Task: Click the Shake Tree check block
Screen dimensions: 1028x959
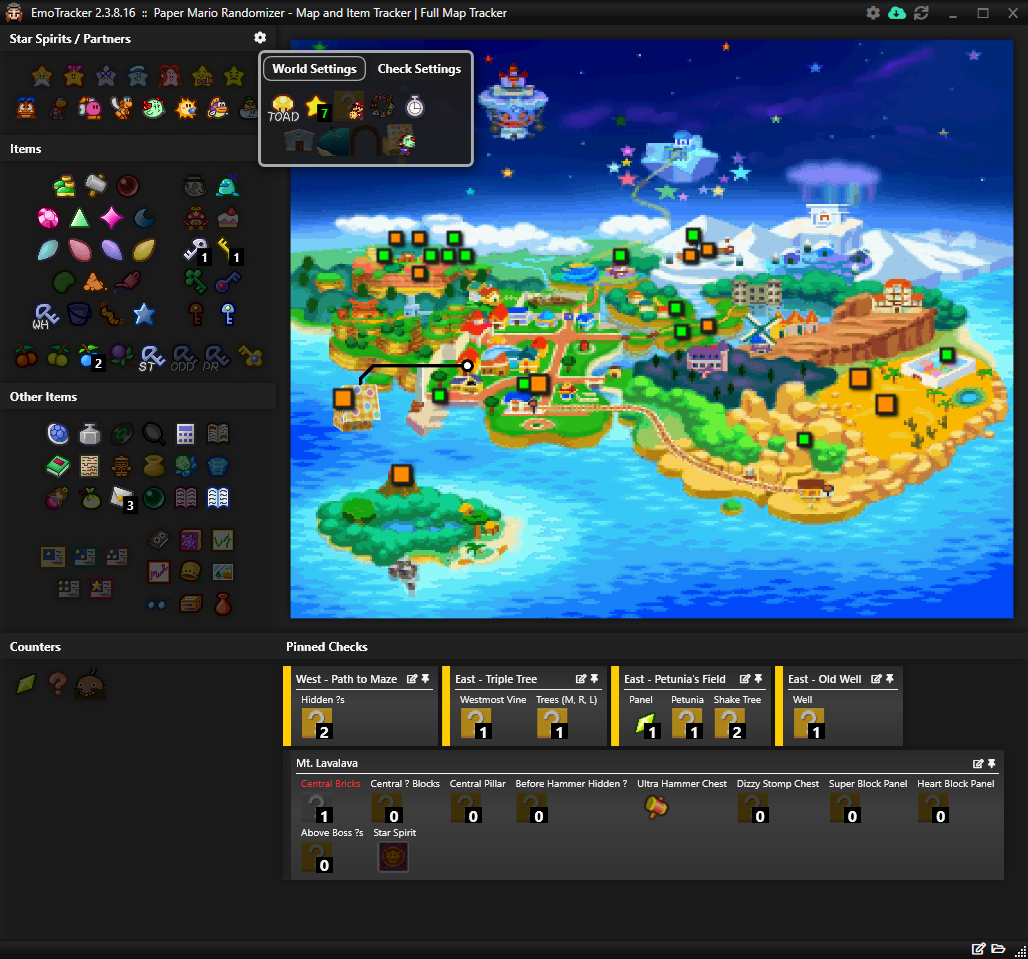Action: (730, 724)
